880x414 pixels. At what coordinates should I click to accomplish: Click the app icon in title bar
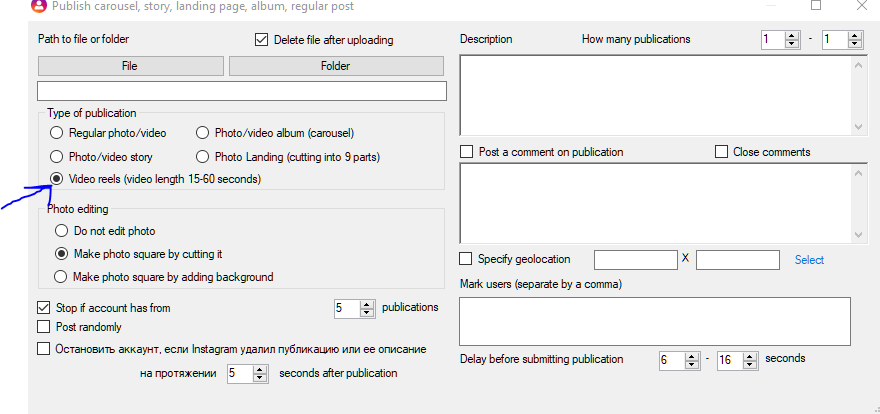click(x=38, y=6)
